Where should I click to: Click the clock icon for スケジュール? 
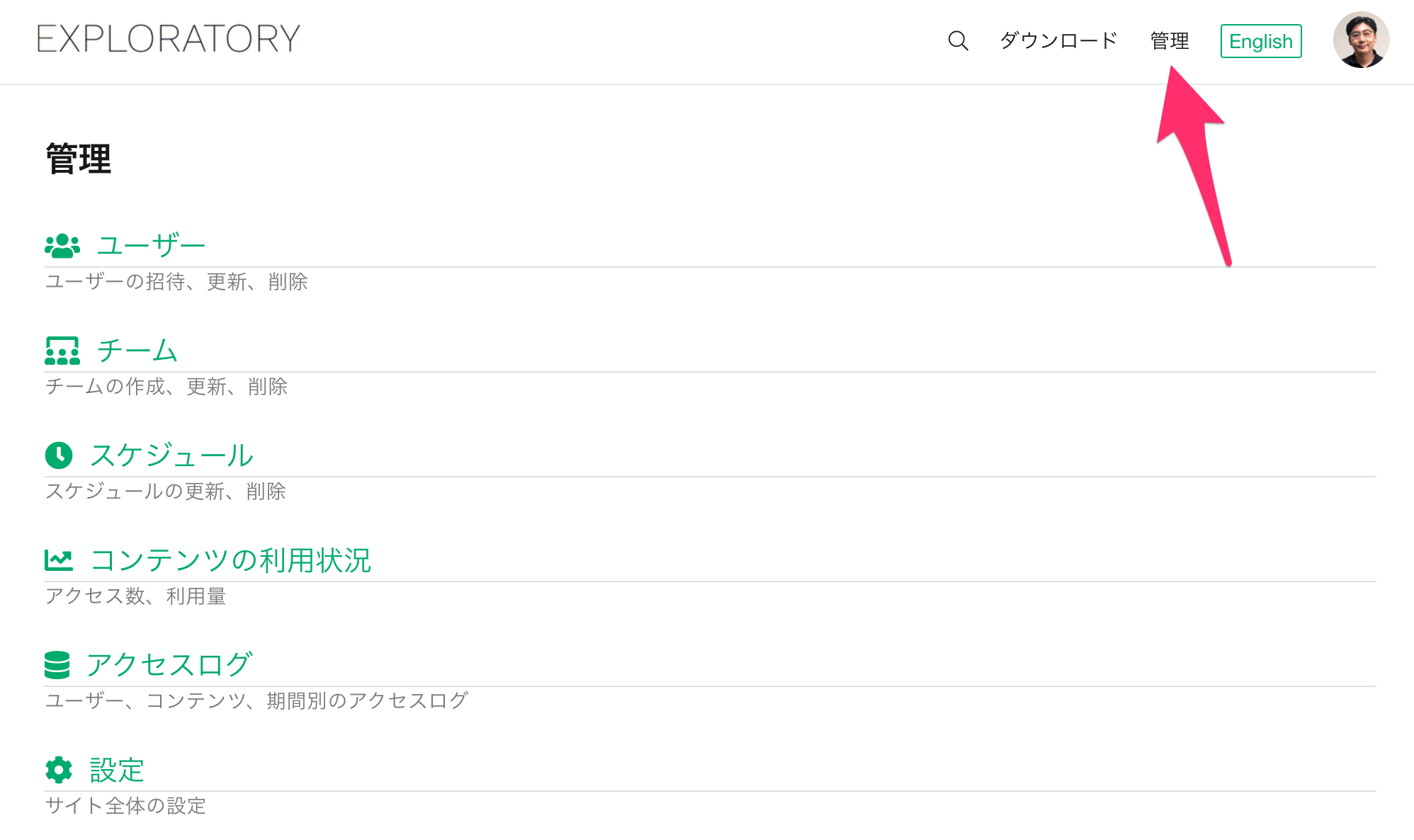[59, 455]
